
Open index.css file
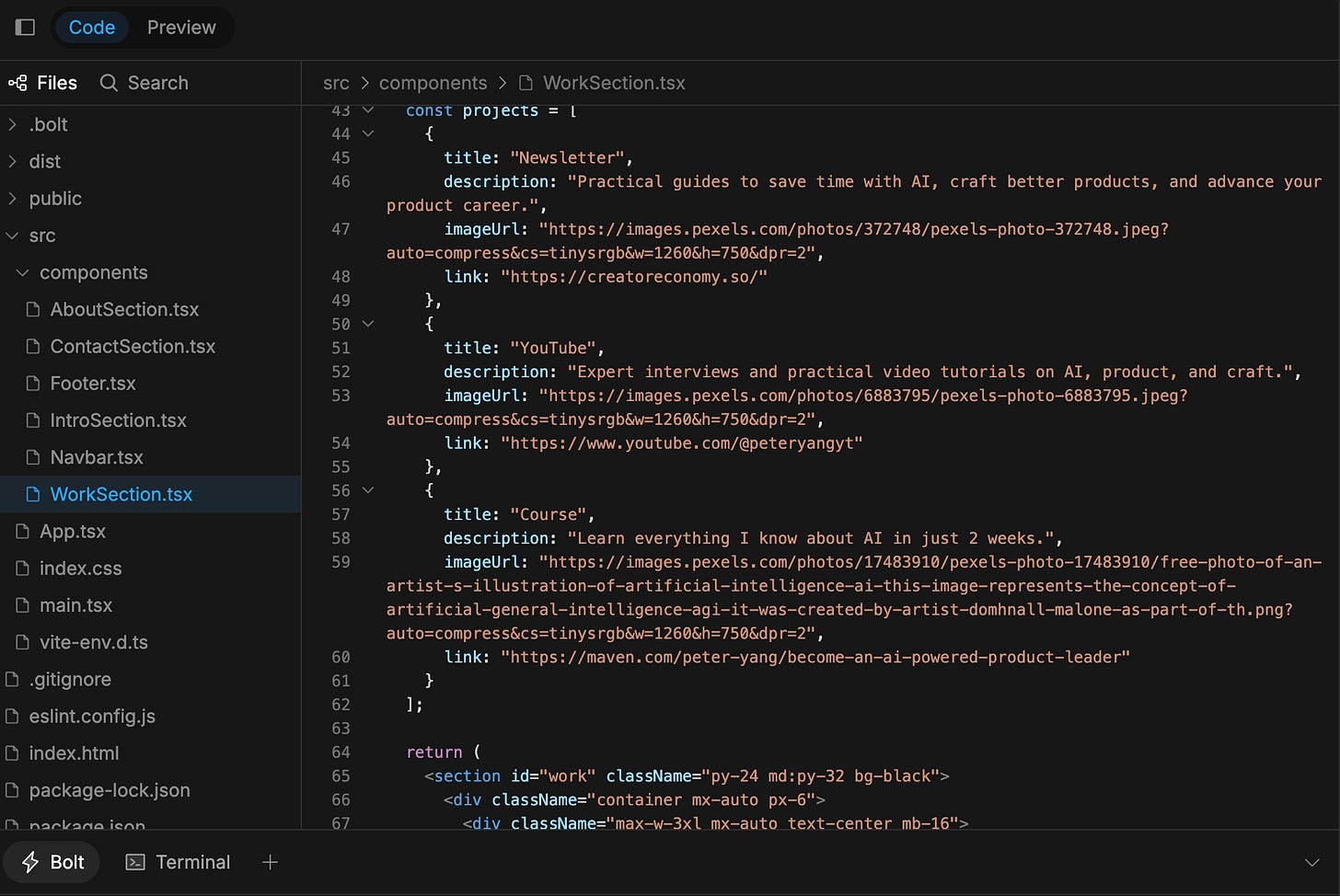(x=150, y=569)
